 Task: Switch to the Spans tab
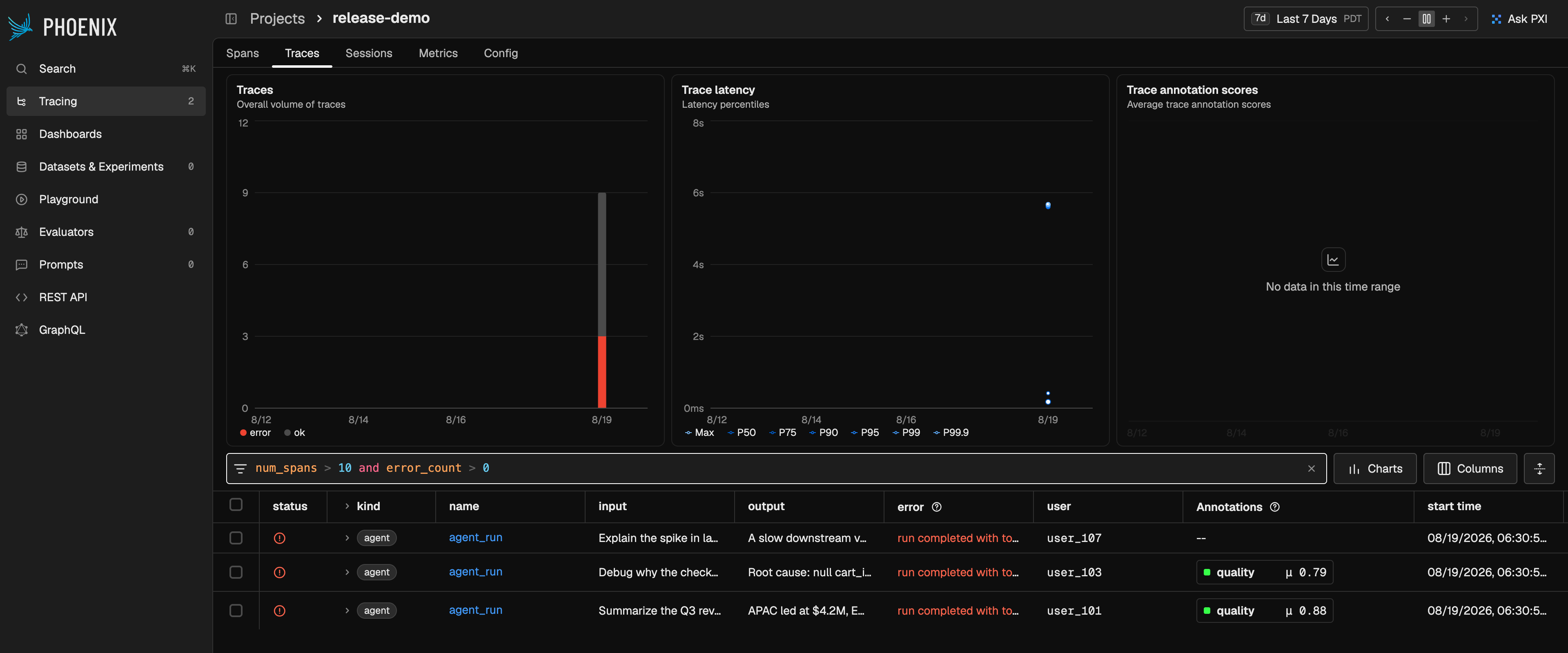242,53
